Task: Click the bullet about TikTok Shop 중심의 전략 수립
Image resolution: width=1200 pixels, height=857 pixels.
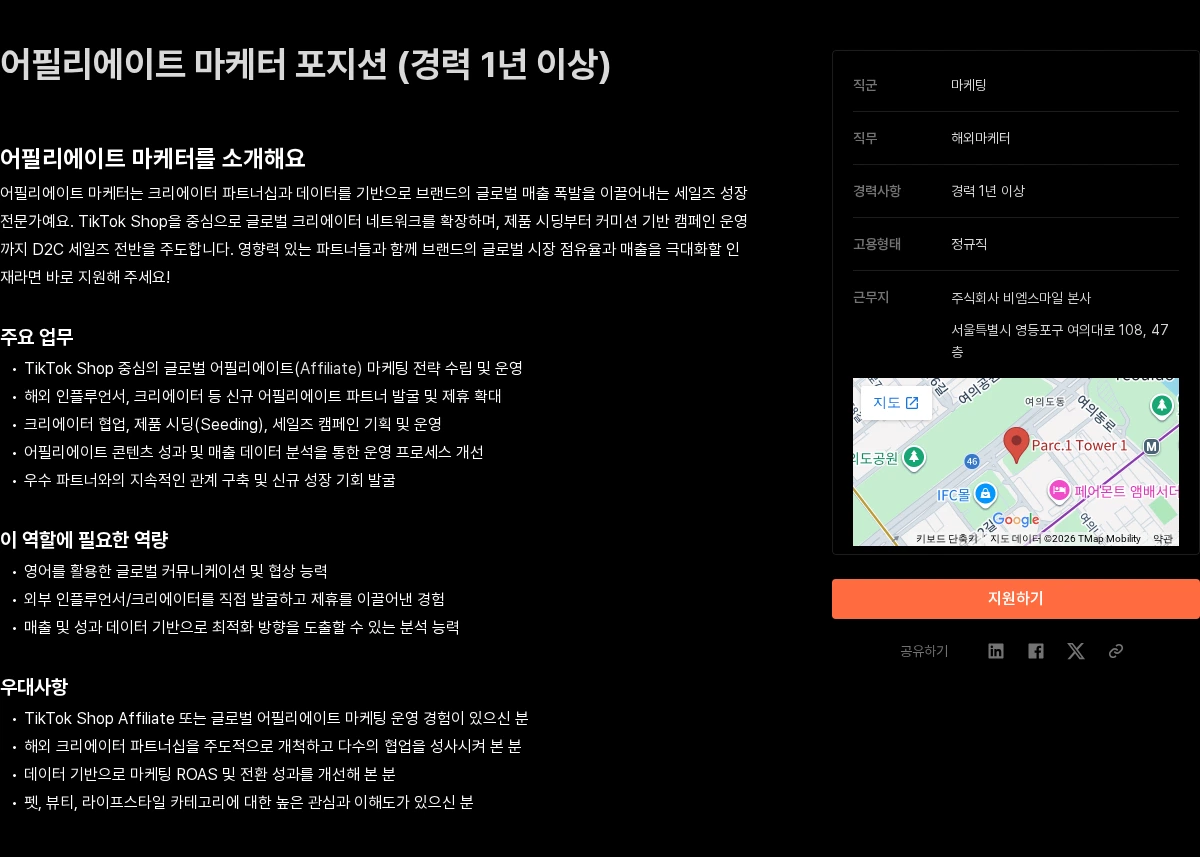Action: (x=273, y=368)
